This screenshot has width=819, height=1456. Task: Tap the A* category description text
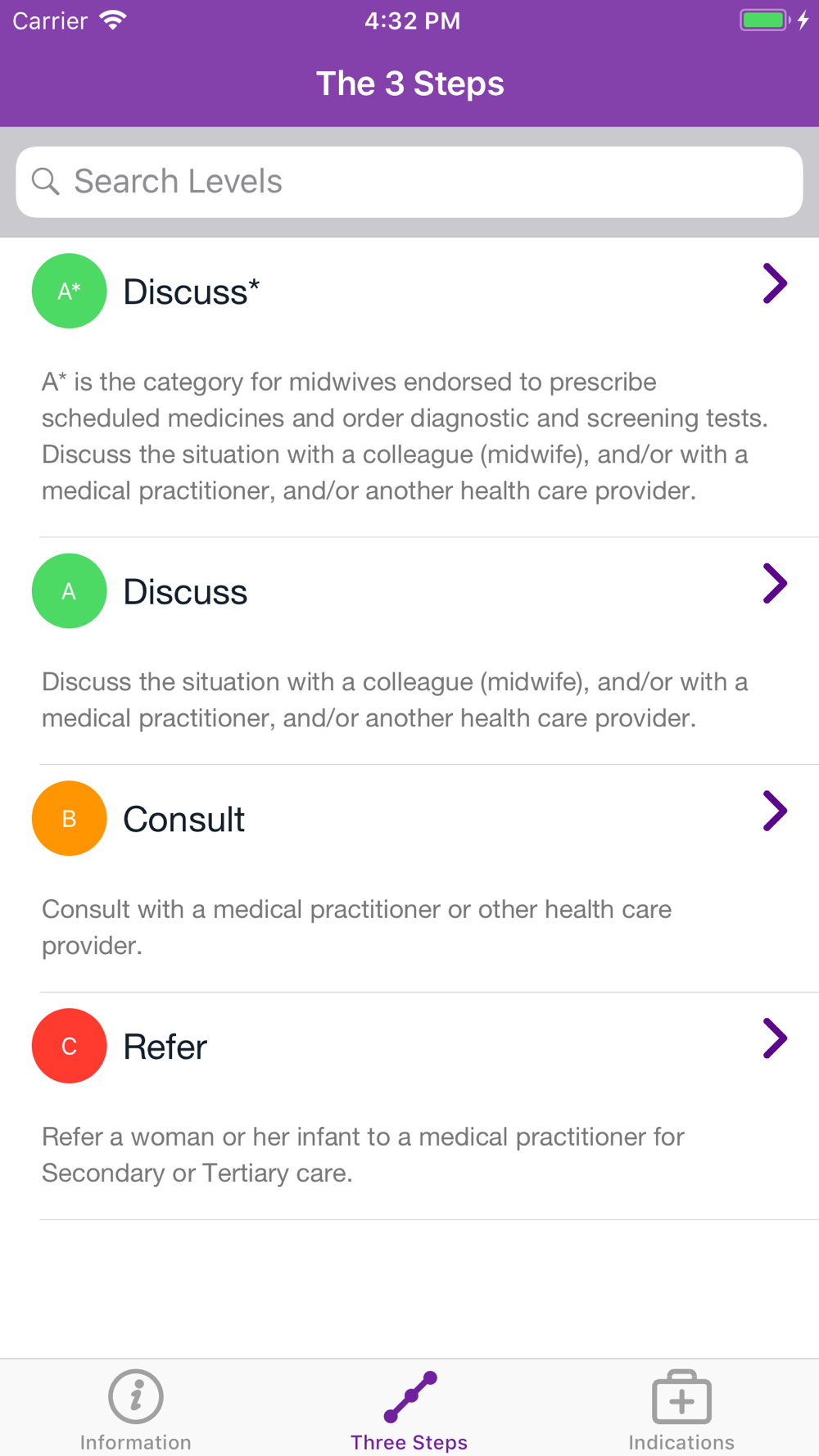[x=405, y=436]
